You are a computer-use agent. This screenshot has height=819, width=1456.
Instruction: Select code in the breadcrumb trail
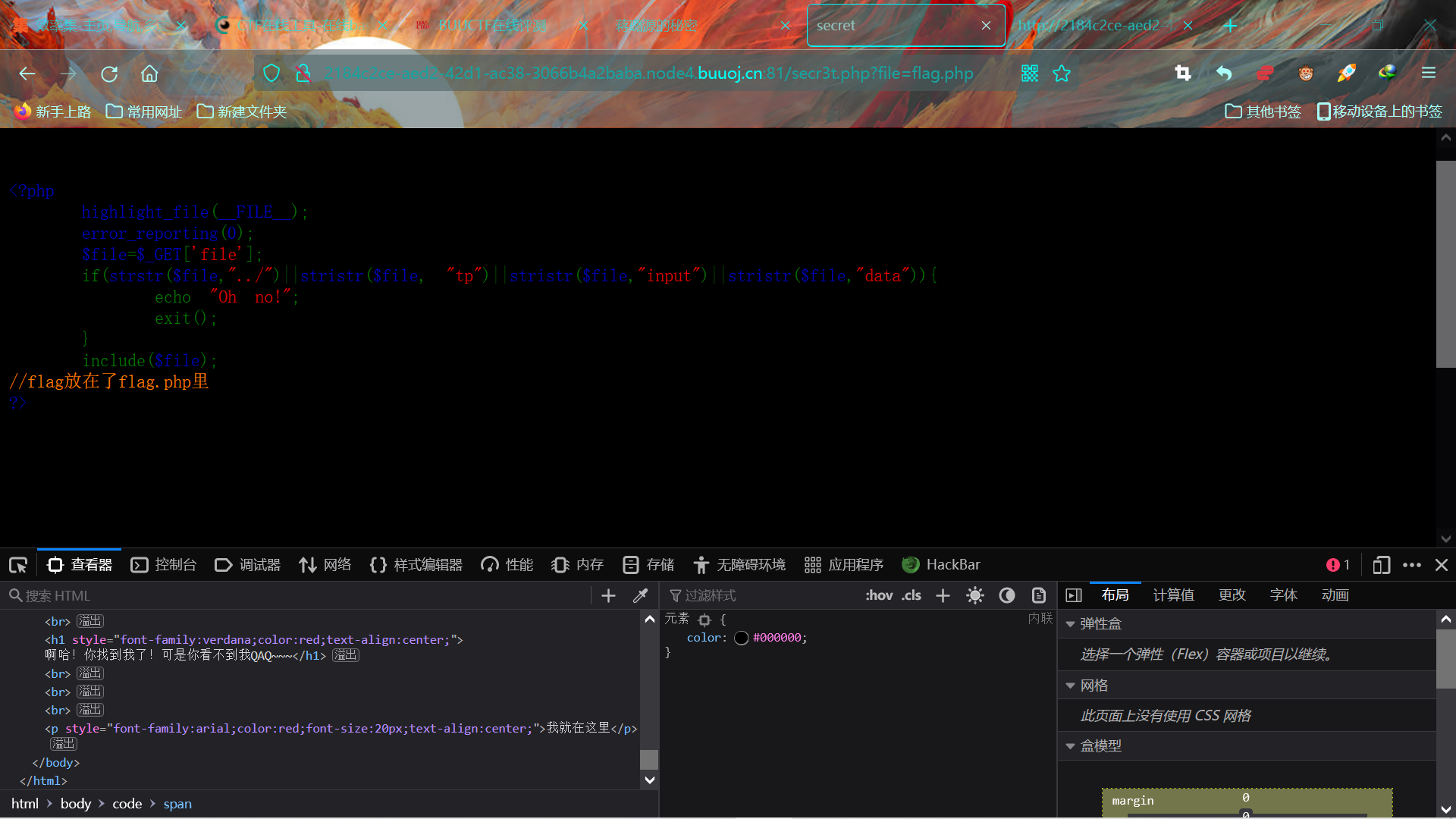(x=127, y=804)
